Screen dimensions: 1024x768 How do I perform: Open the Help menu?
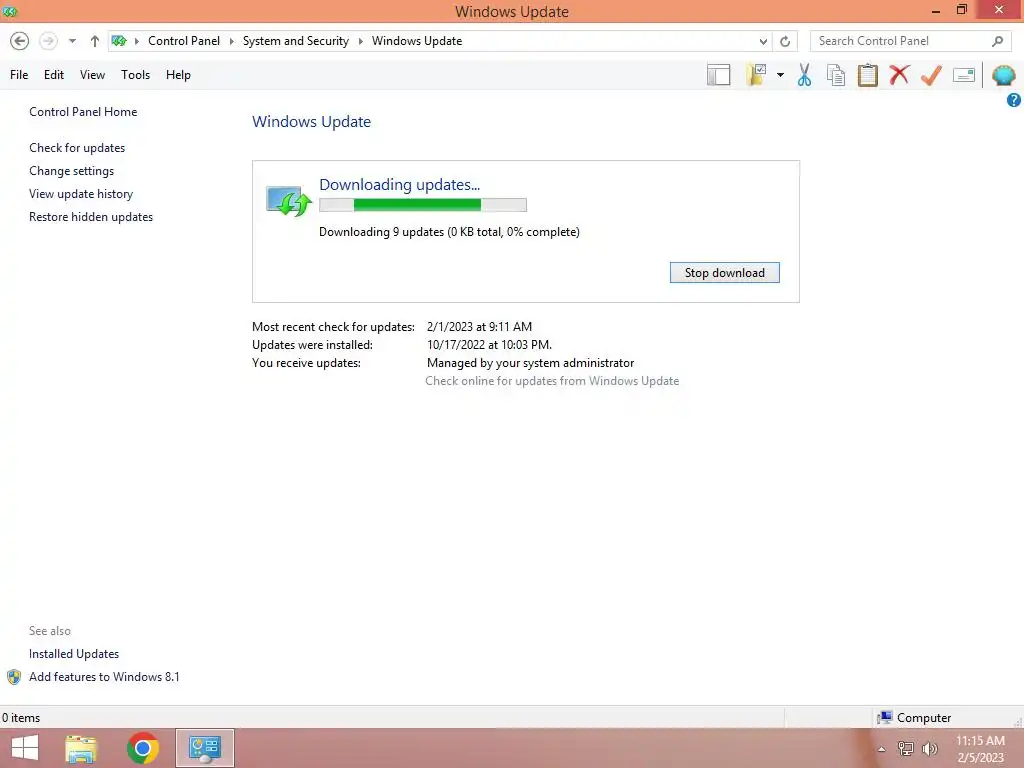(x=178, y=75)
